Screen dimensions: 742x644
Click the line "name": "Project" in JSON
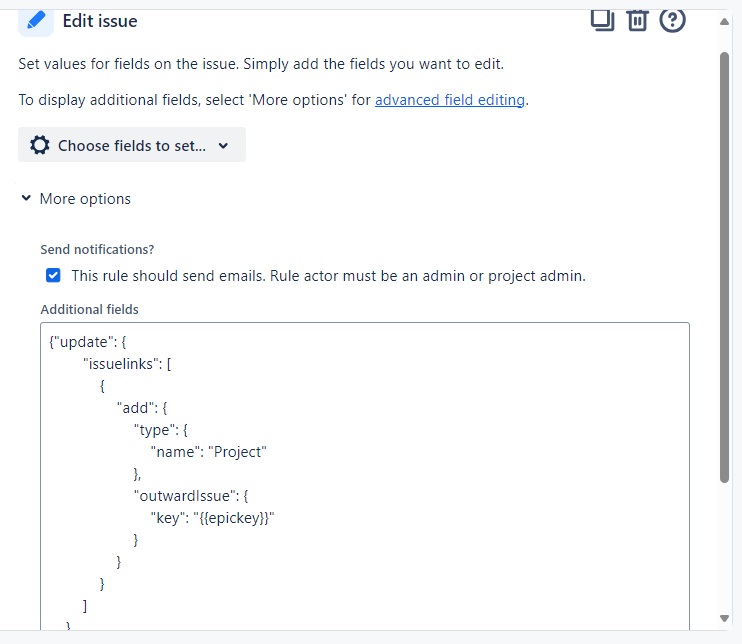[x=209, y=452]
